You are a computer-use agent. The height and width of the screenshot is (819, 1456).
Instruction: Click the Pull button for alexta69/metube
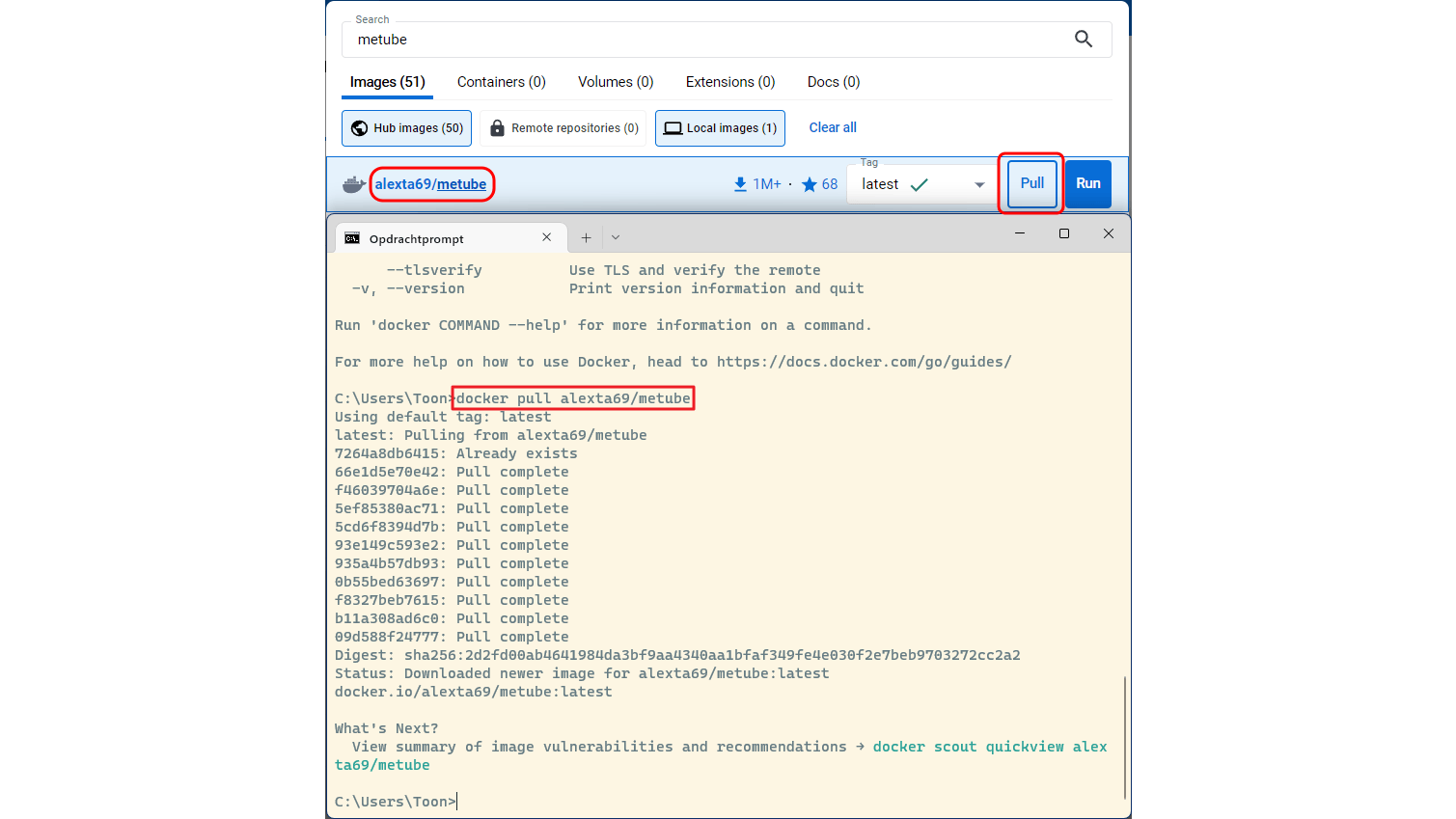point(1032,183)
